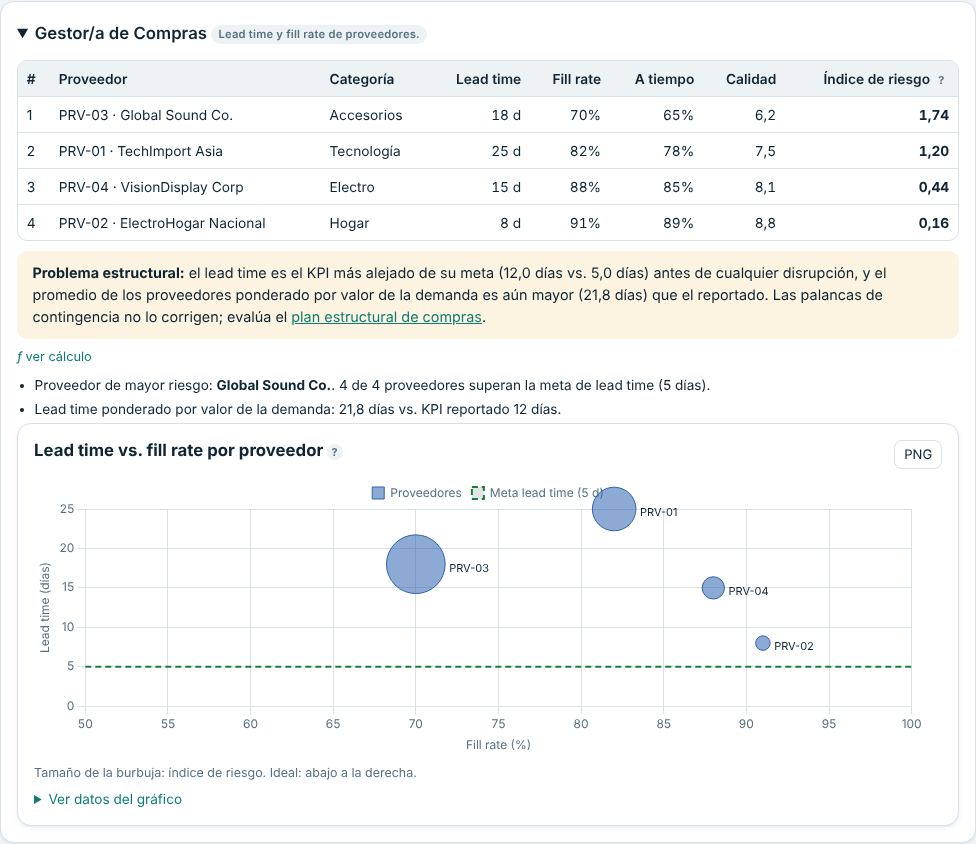Screen dimensions: 976x844
Task: Click the 'Tamaño de la burbuja' chart caption
Action: pos(225,772)
